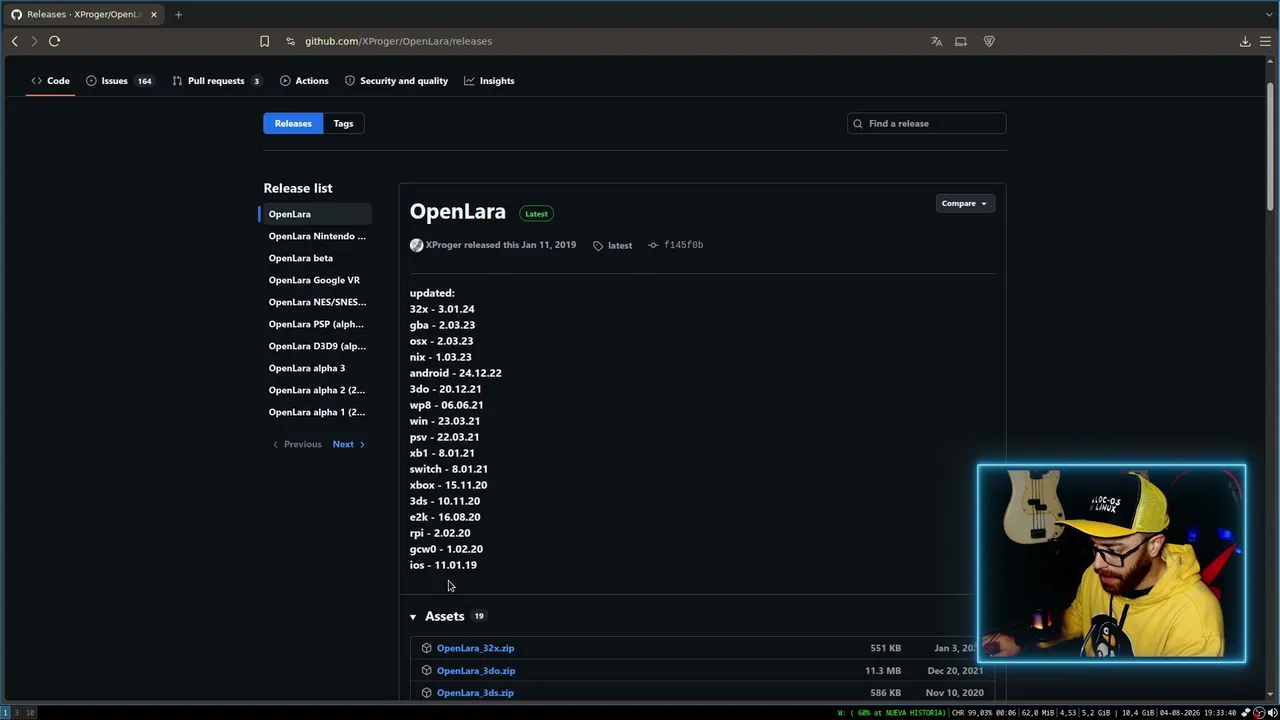This screenshot has height=720, width=1280.
Task: Open the Brave shield icon
Action: pos(989,41)
